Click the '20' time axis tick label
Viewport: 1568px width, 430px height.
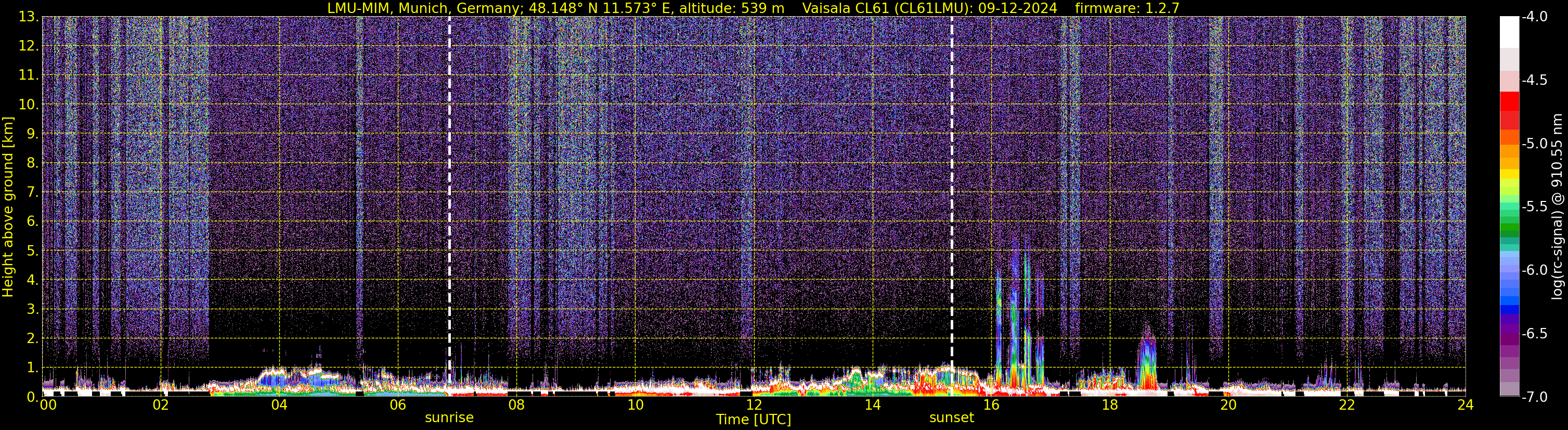1228,406
